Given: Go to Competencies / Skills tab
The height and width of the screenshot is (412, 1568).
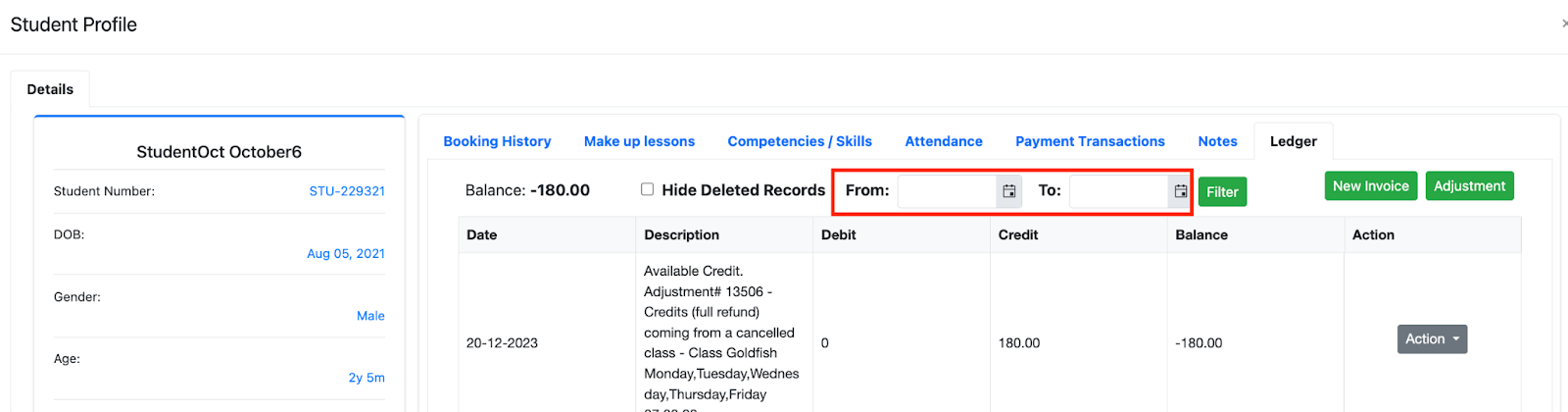Looking at the screenshot, I should 800,141.
